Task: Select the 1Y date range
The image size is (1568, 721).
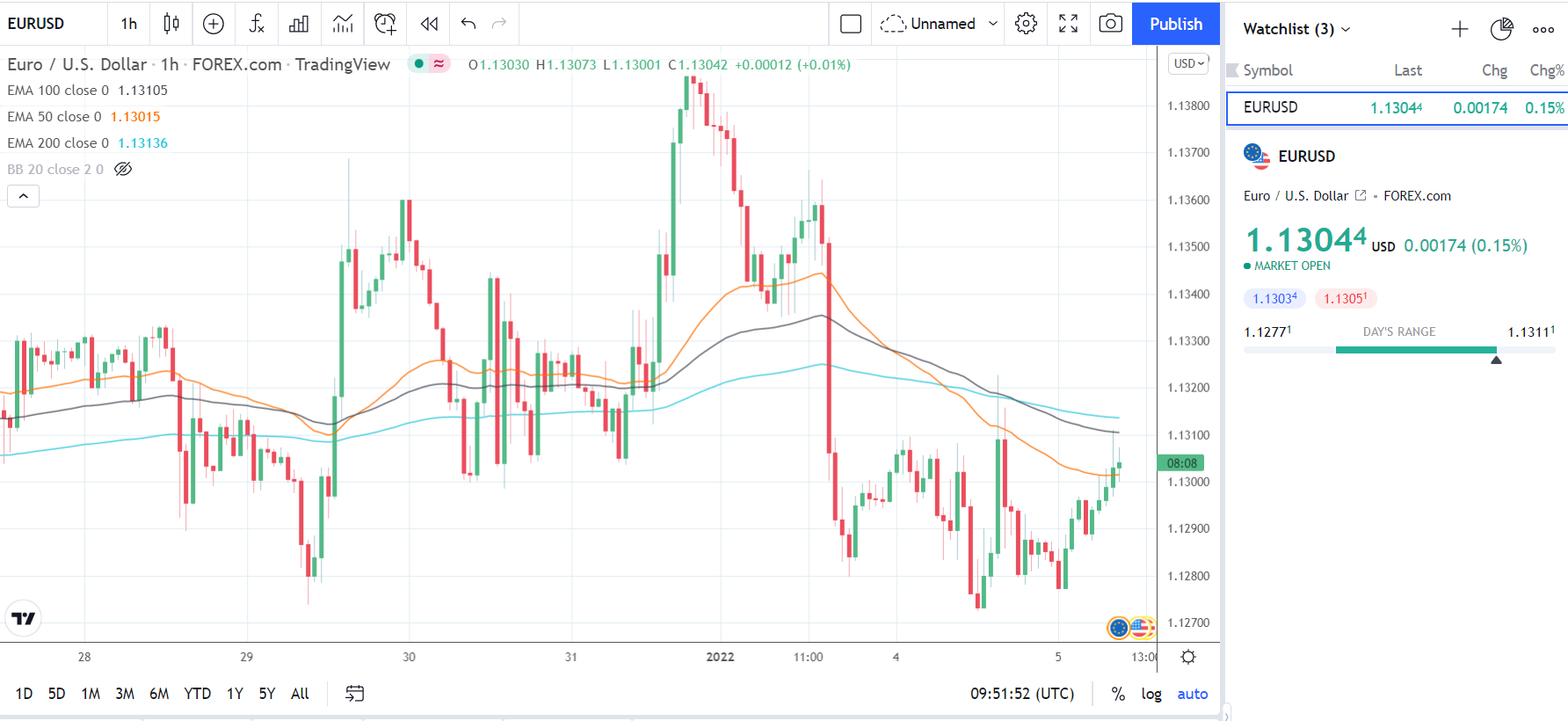Action: pyautogui.click(x=235, y=694)
